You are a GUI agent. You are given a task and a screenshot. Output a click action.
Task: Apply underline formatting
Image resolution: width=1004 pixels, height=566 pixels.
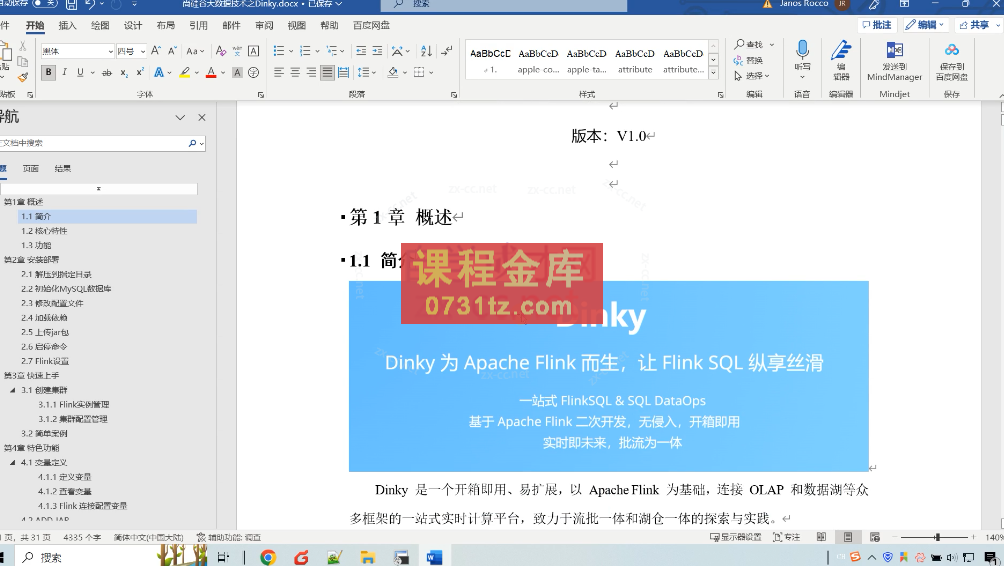80,72
